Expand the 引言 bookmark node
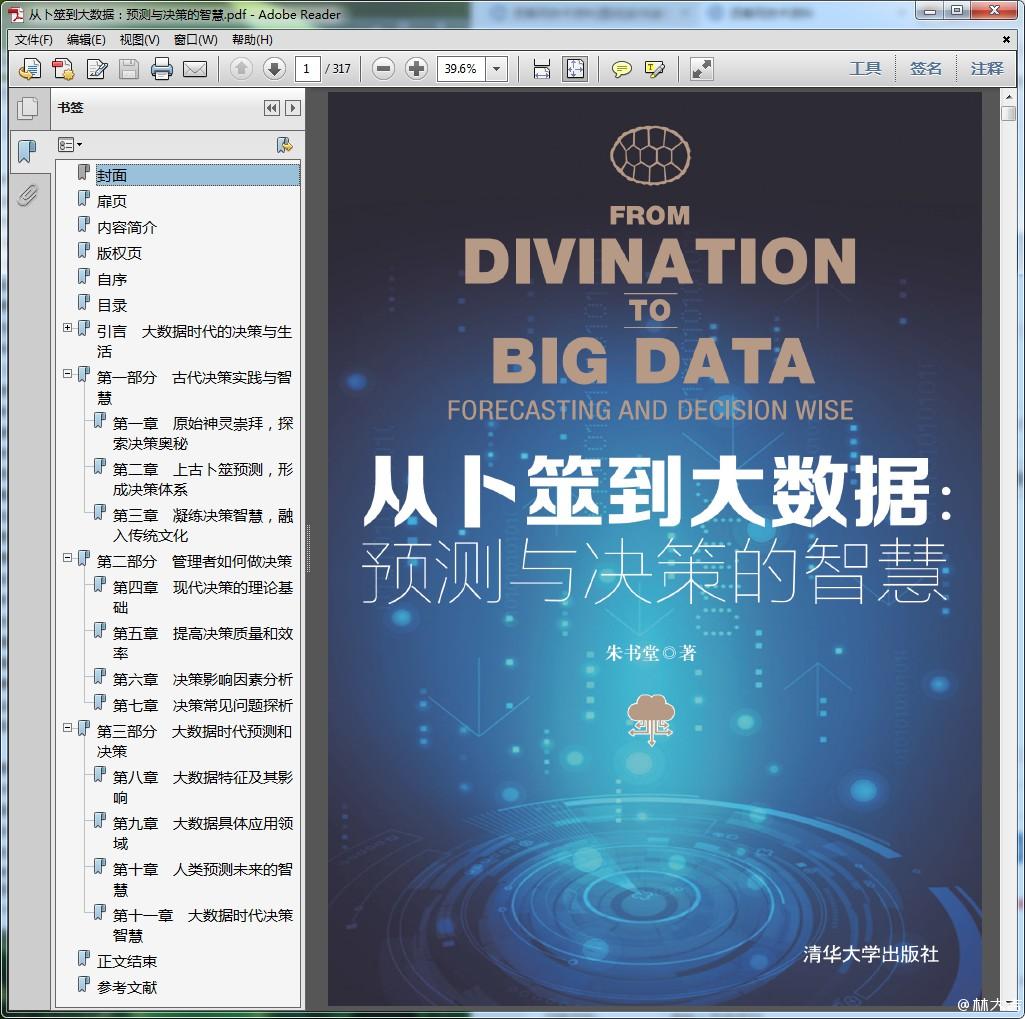The width and height of the screenshot is (1025, 1019). point(68,328)
